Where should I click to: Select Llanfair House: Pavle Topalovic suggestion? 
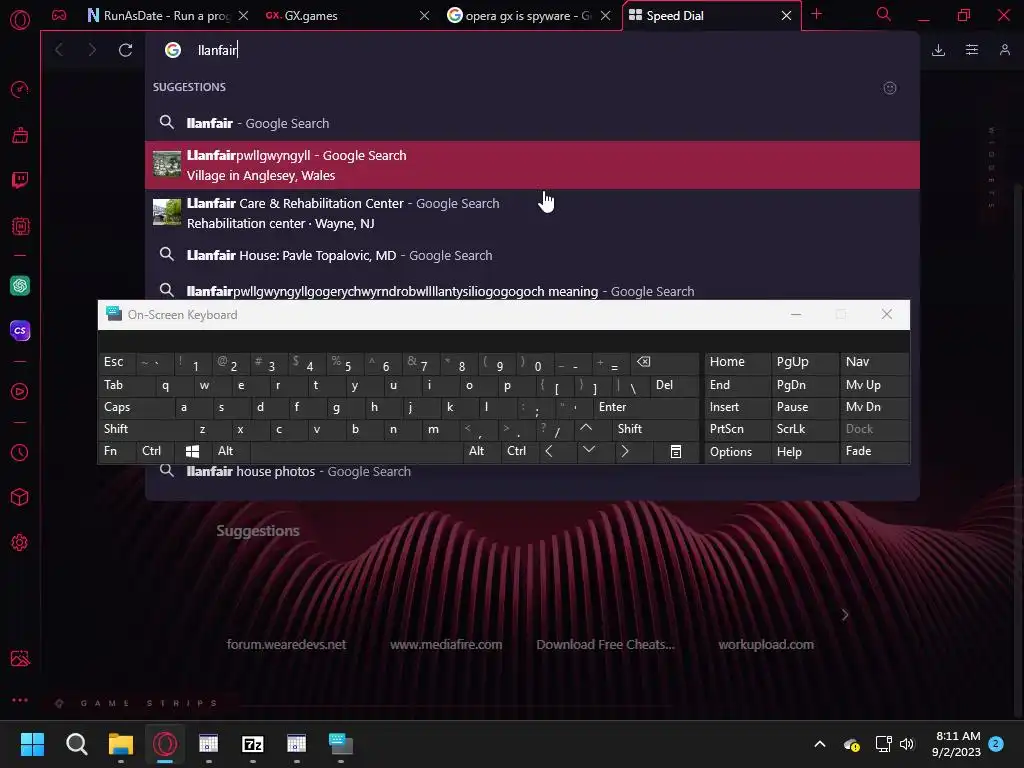[532, 255]
